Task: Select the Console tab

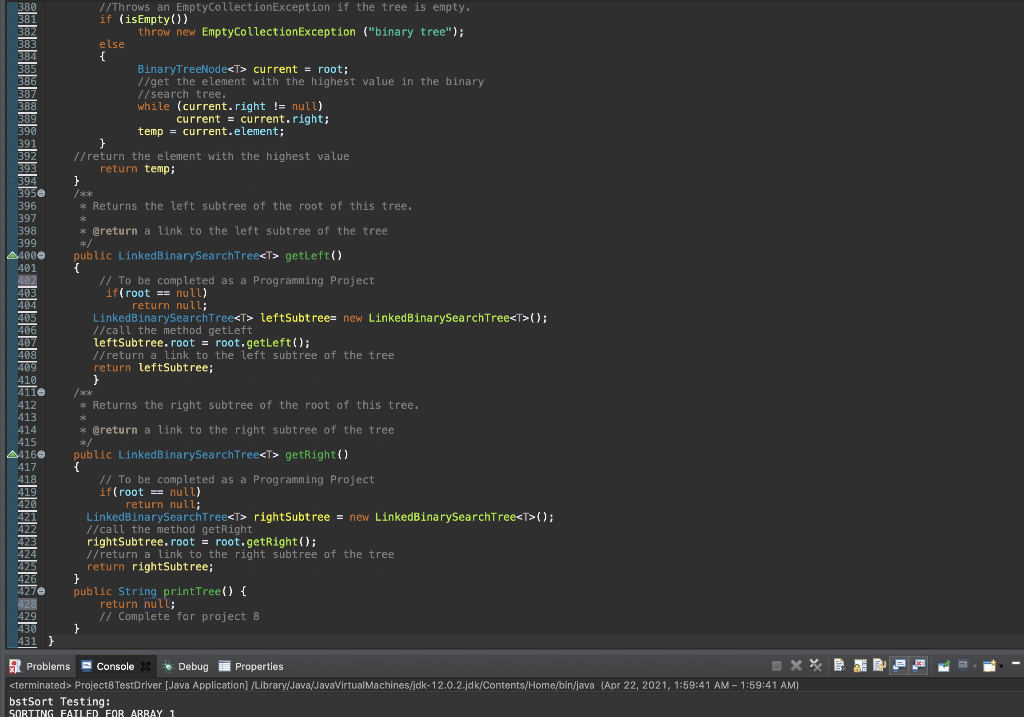Action: click(115, 666)
